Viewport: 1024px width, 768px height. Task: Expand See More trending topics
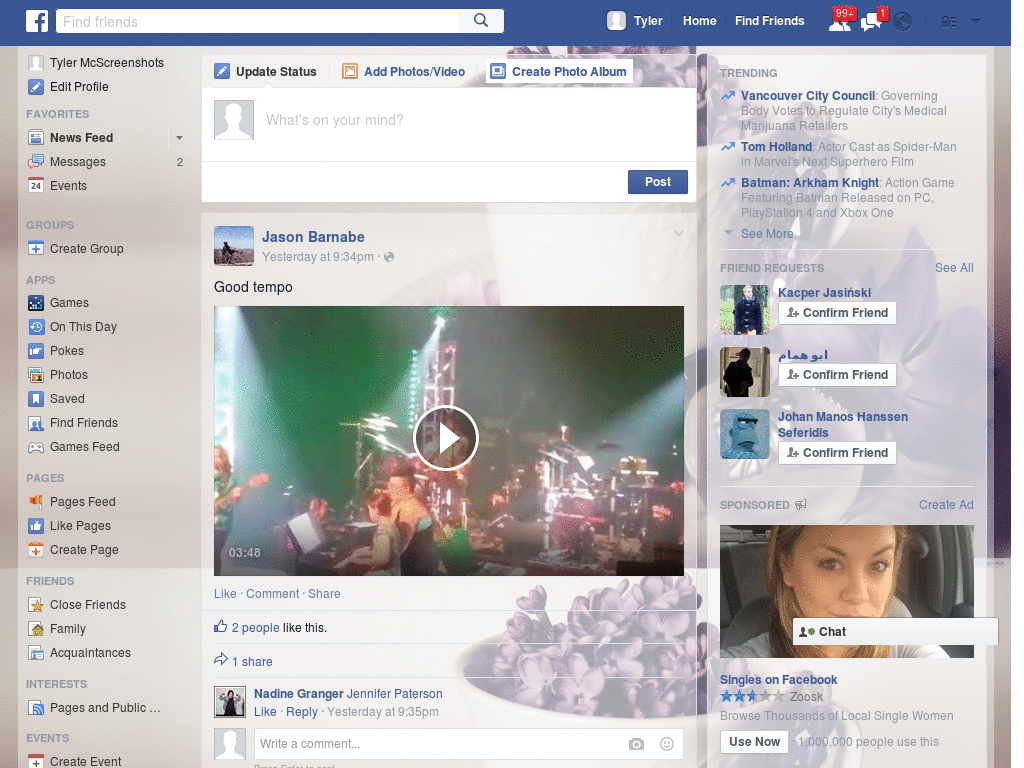tap(767, 234)
